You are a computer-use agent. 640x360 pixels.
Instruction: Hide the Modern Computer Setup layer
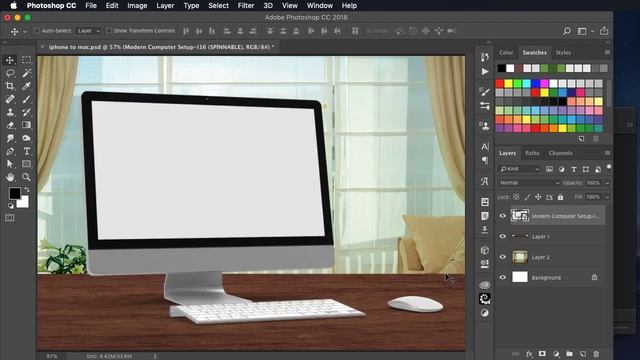pyautogui.click(x=503, y=216)
